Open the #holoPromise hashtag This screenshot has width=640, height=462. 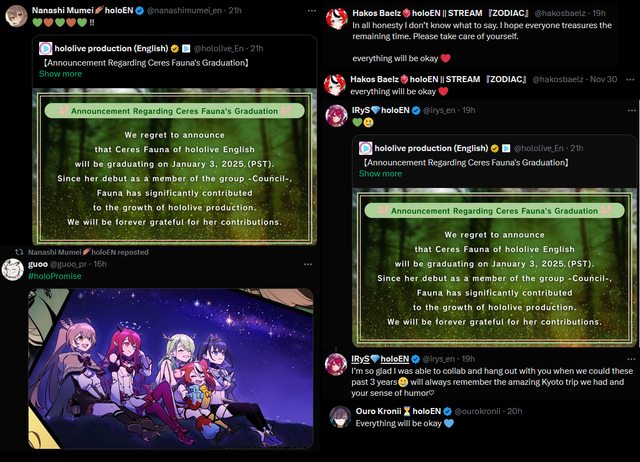point(55,276)
